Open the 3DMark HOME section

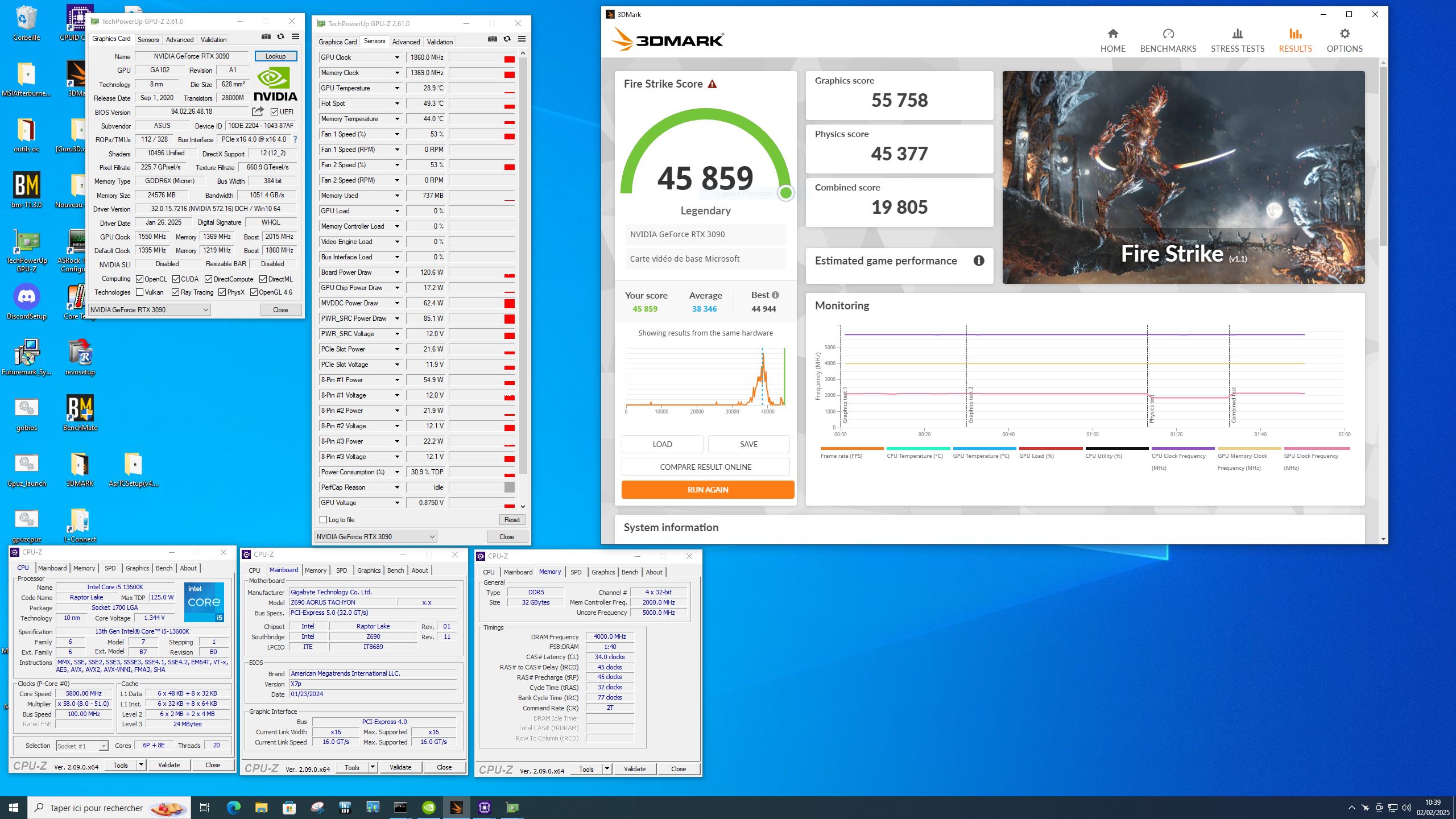pos(1112,41)
